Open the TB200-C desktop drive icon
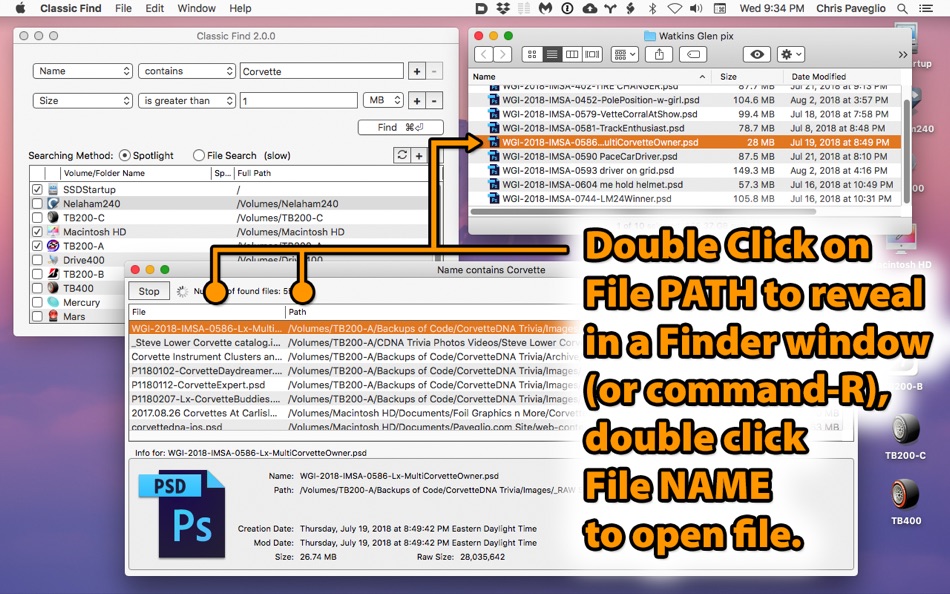Viewport: 950px width, 594px height. point(905,429)
